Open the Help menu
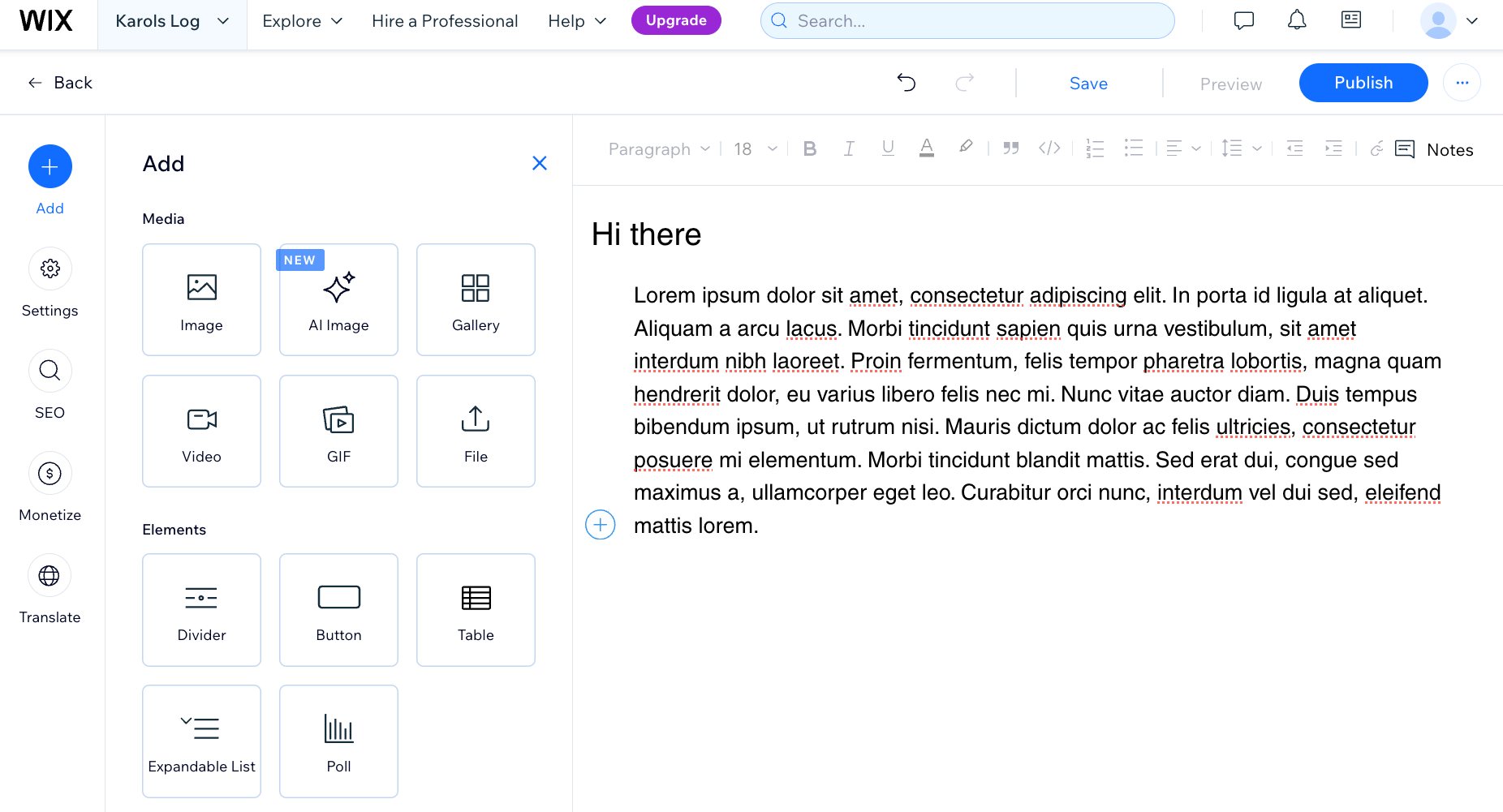This screenshot has height=812, width=1503. (x=575, y=21)
